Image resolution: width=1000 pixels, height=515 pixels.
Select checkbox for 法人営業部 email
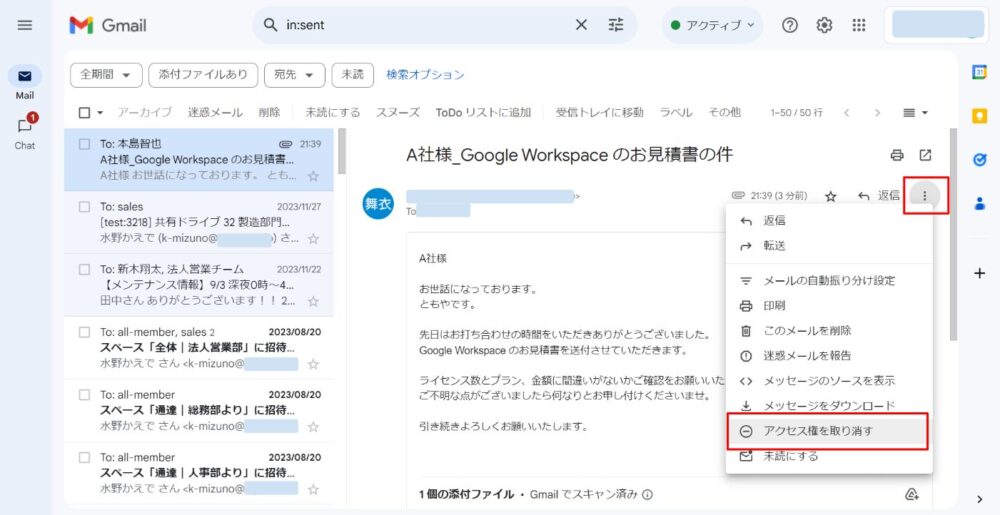pos(84,332)
